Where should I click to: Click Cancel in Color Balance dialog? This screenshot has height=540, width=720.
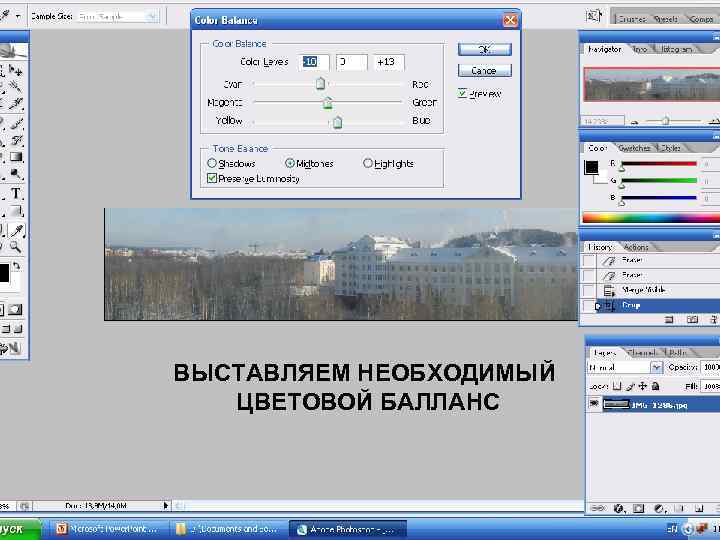point(484,71)
